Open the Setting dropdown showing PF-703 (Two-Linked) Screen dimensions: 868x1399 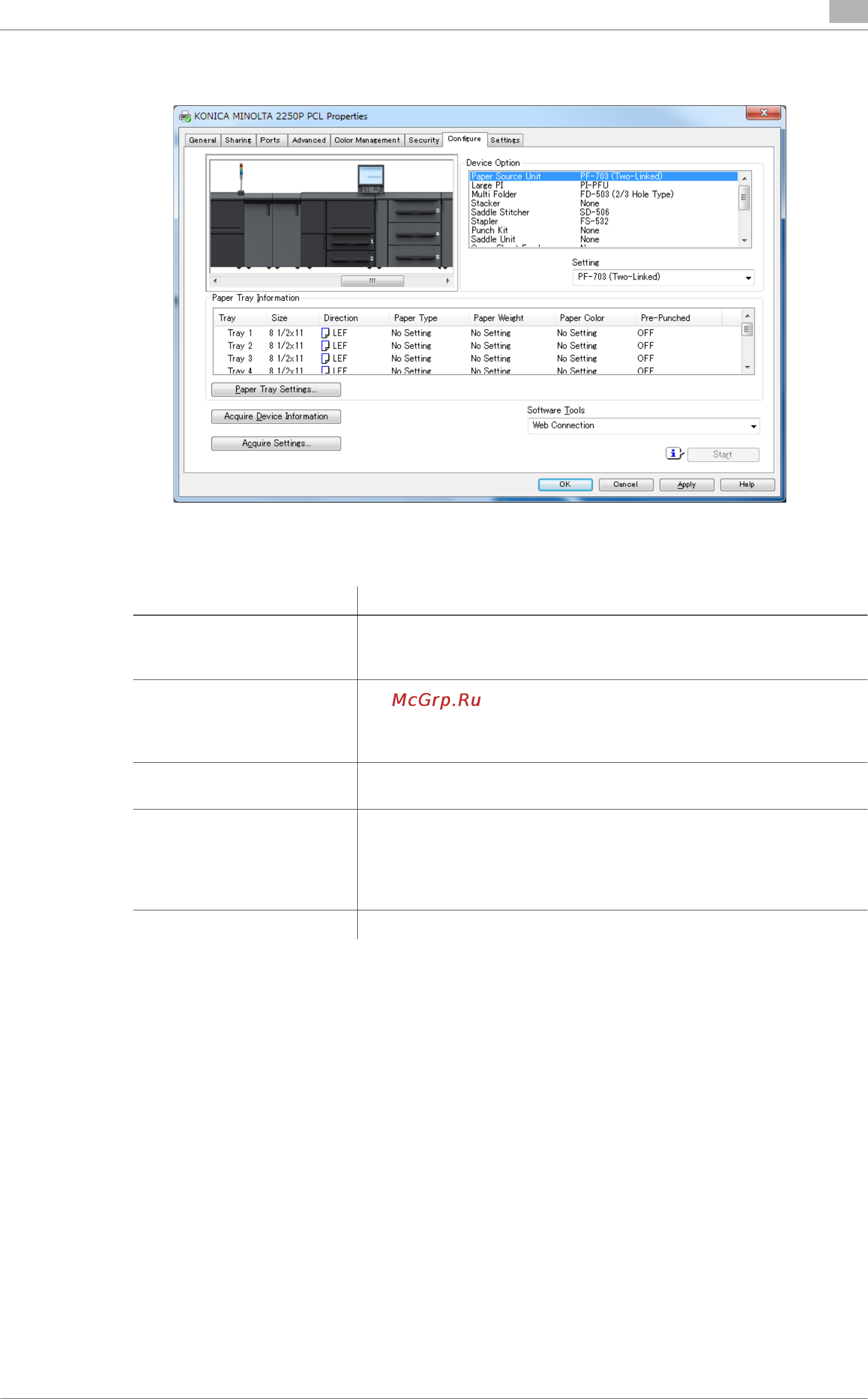coord(663,277)
